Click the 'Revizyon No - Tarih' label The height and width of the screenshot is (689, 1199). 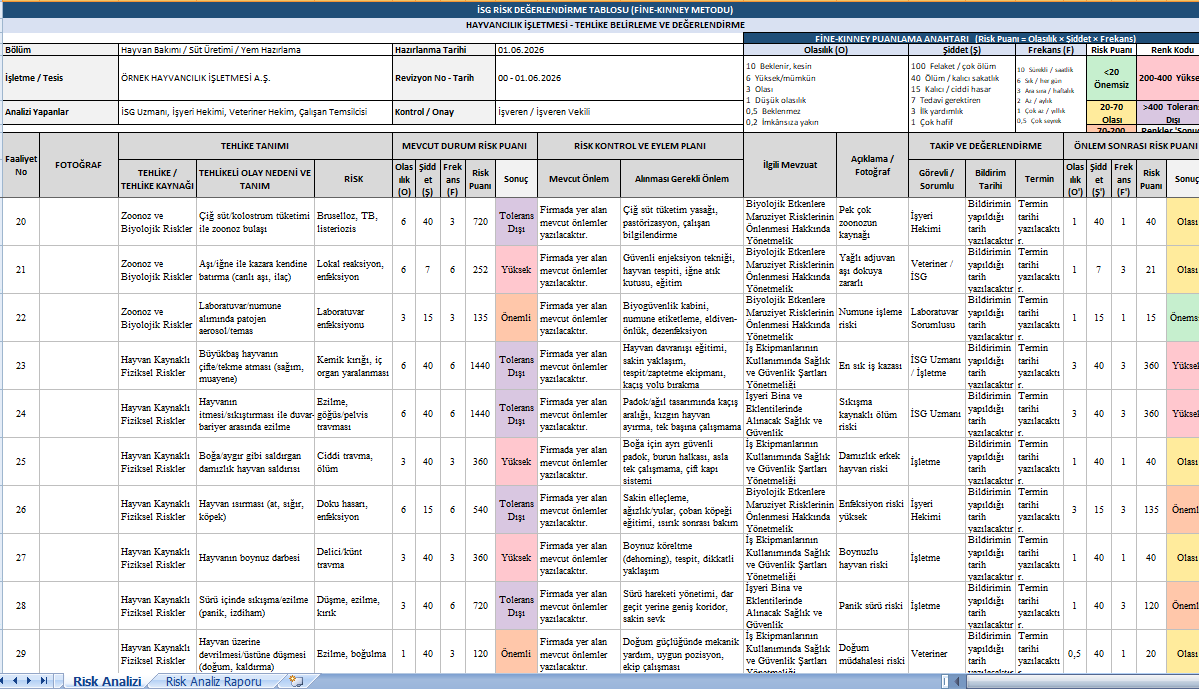[x=444, y=78]
